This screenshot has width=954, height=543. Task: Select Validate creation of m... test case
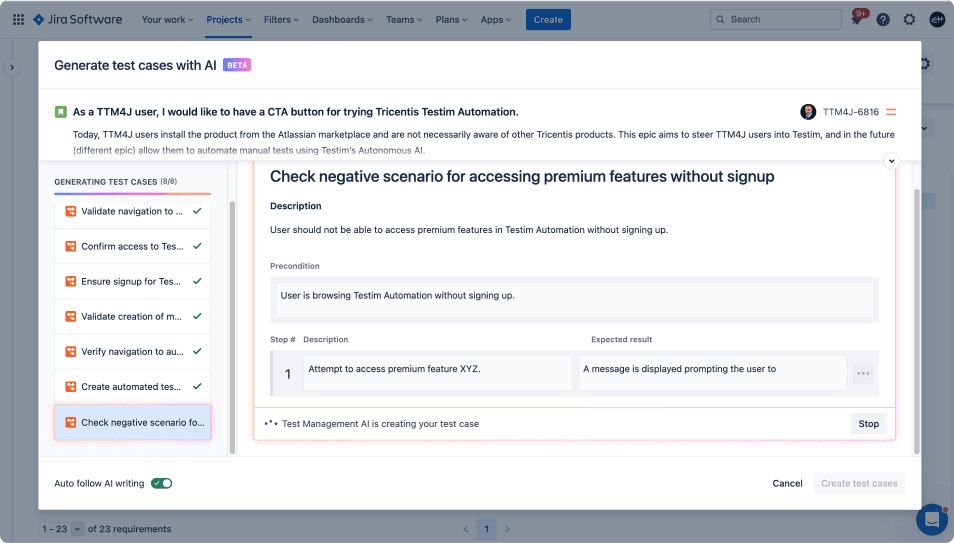pyautogui.click(x=133, y=317)
